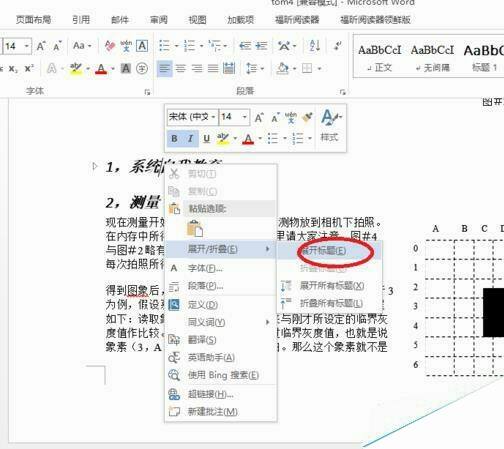
Task: Click the ribbon Character Border icon
Action: [142, 46]
